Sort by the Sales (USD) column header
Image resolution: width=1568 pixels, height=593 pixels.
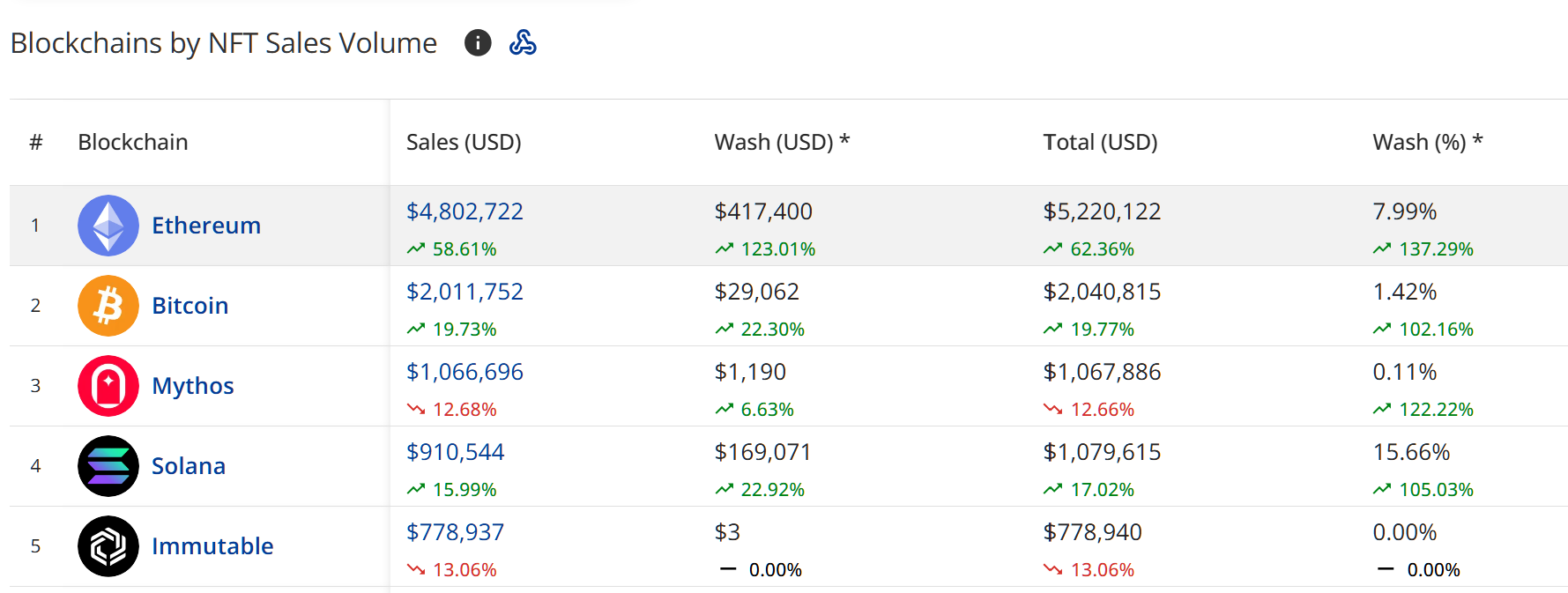click(464, 142)
